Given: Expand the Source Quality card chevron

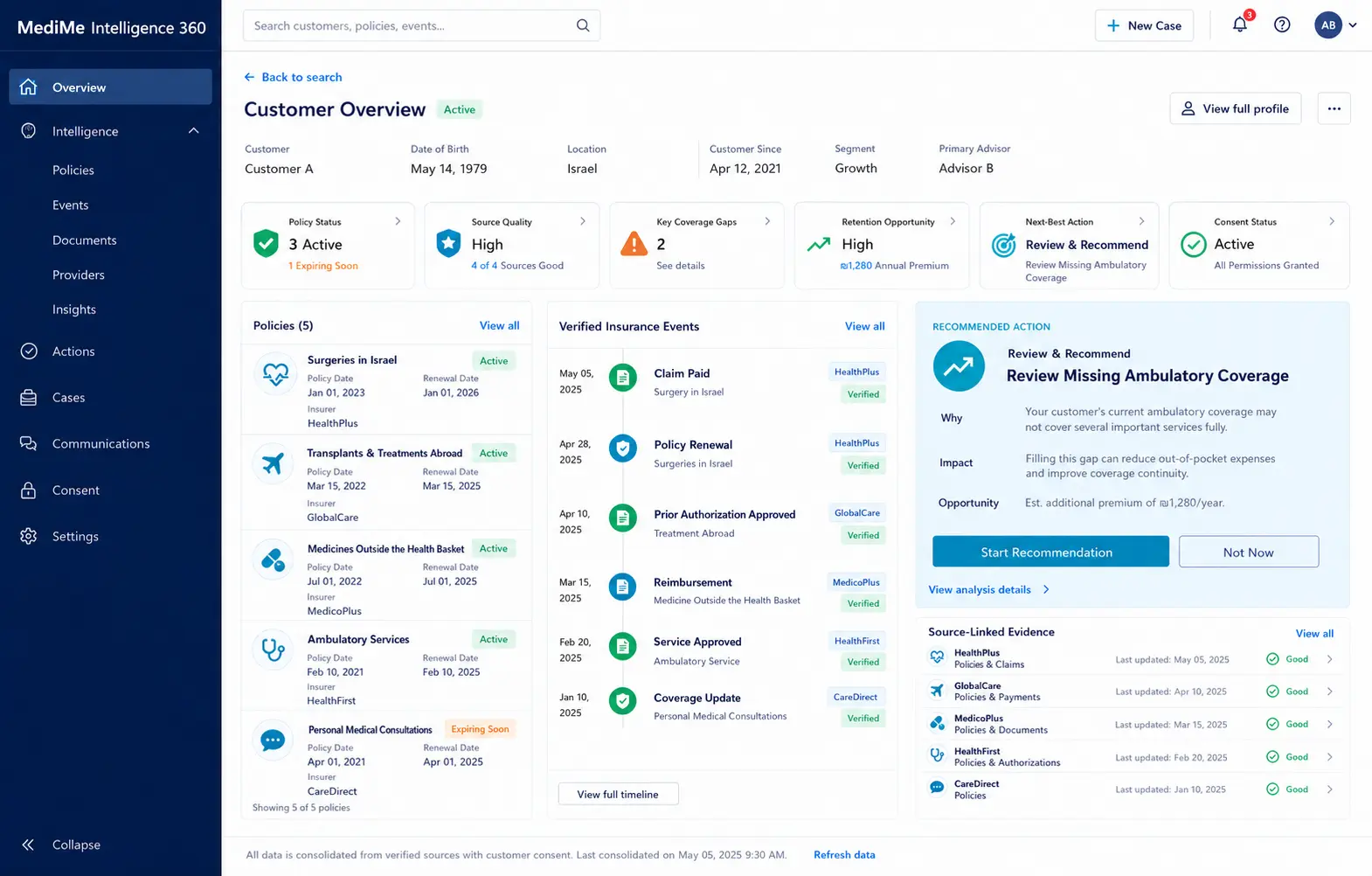Looking at the screenshot, I should [x=583, y=221].
